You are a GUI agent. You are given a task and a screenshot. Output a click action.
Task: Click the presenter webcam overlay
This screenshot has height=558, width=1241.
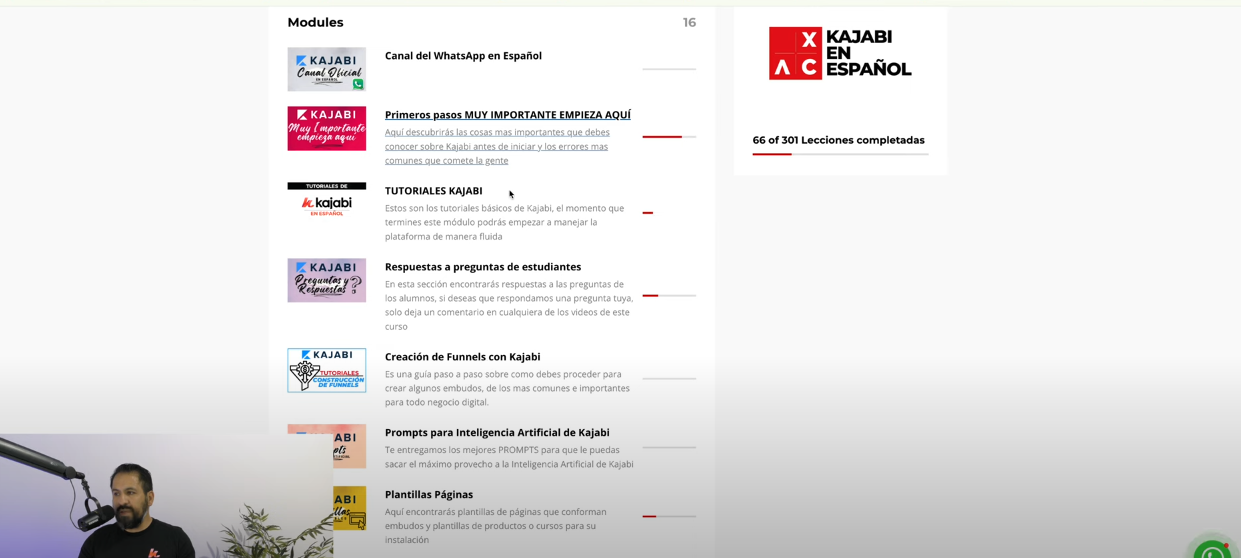coord(166,496)
